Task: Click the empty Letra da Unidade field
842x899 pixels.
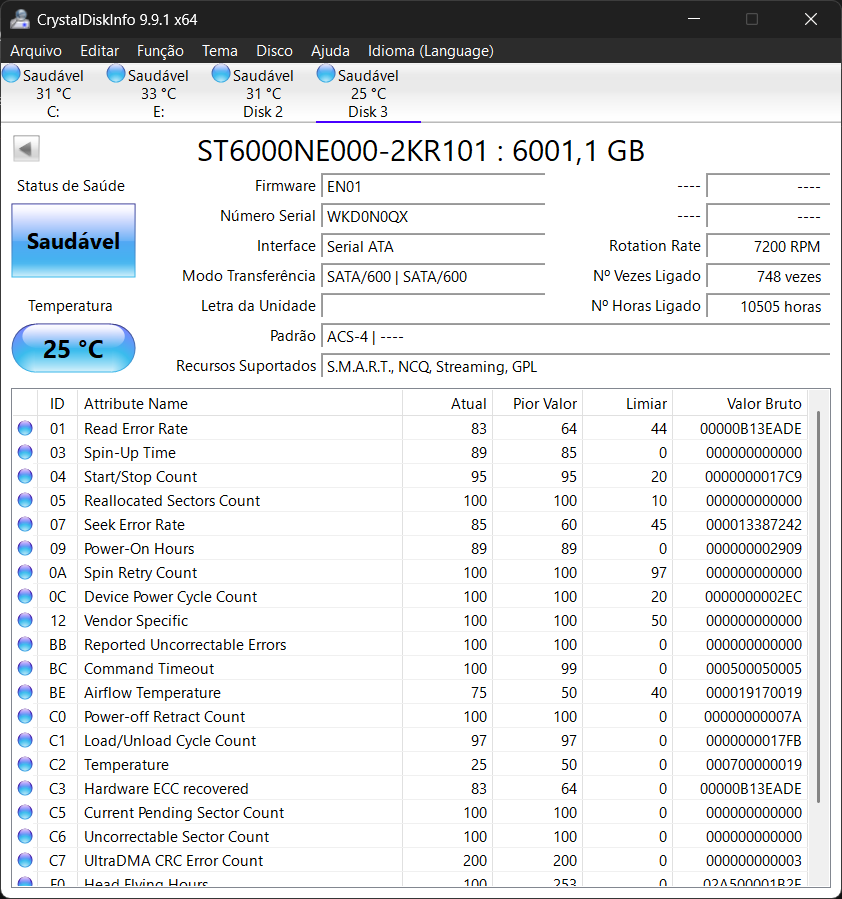Action: [x=433, y=306]
